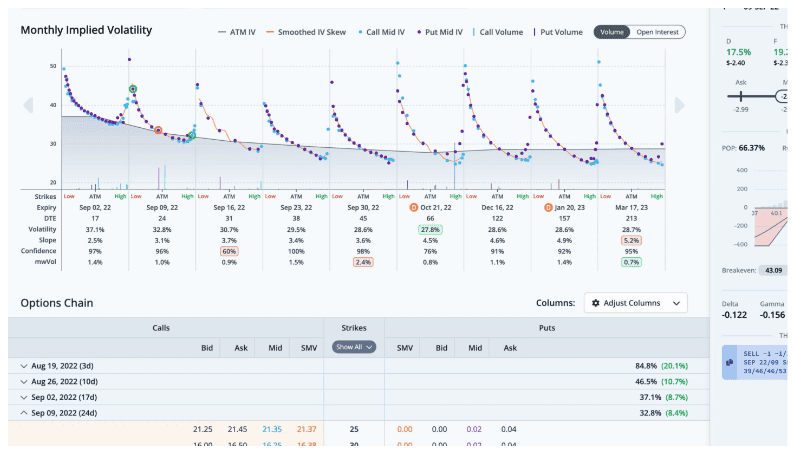
Task: Click the orange circled marker on Sep 09 curve
Action: point(158,130)
